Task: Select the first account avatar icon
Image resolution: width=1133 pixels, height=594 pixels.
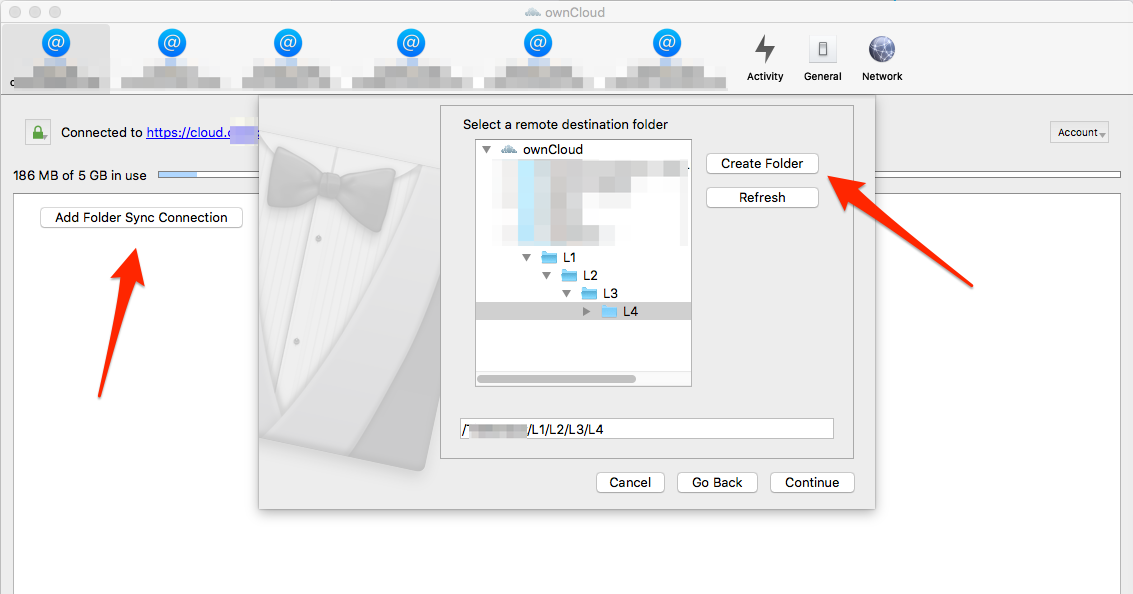Action: pos(56,42)
